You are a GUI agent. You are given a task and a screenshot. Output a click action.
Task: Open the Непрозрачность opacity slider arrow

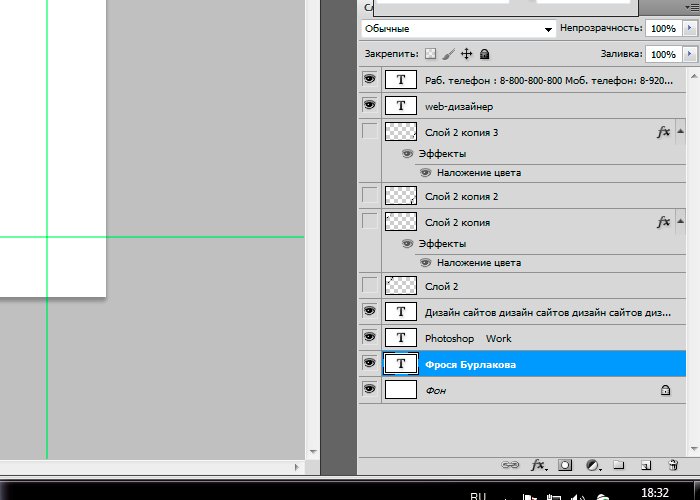[x=689, y=29]
